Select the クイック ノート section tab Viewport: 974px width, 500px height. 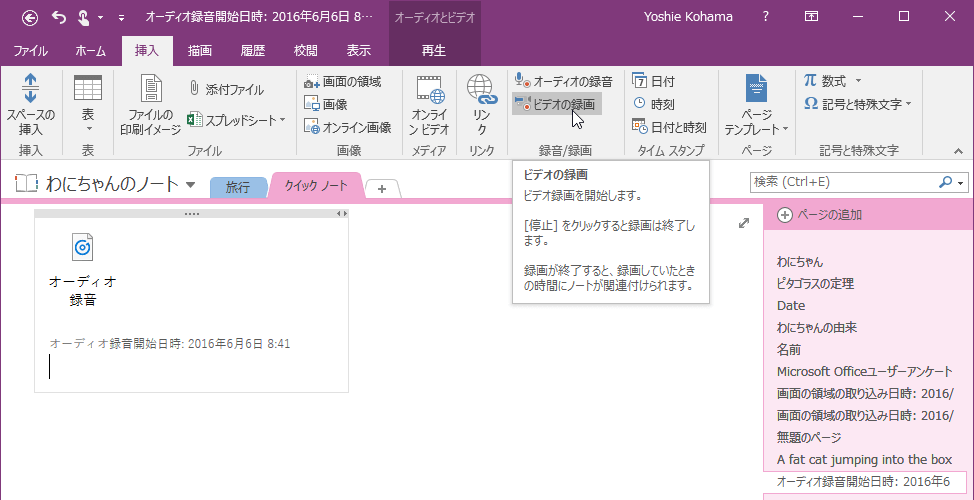coord(316,186)
